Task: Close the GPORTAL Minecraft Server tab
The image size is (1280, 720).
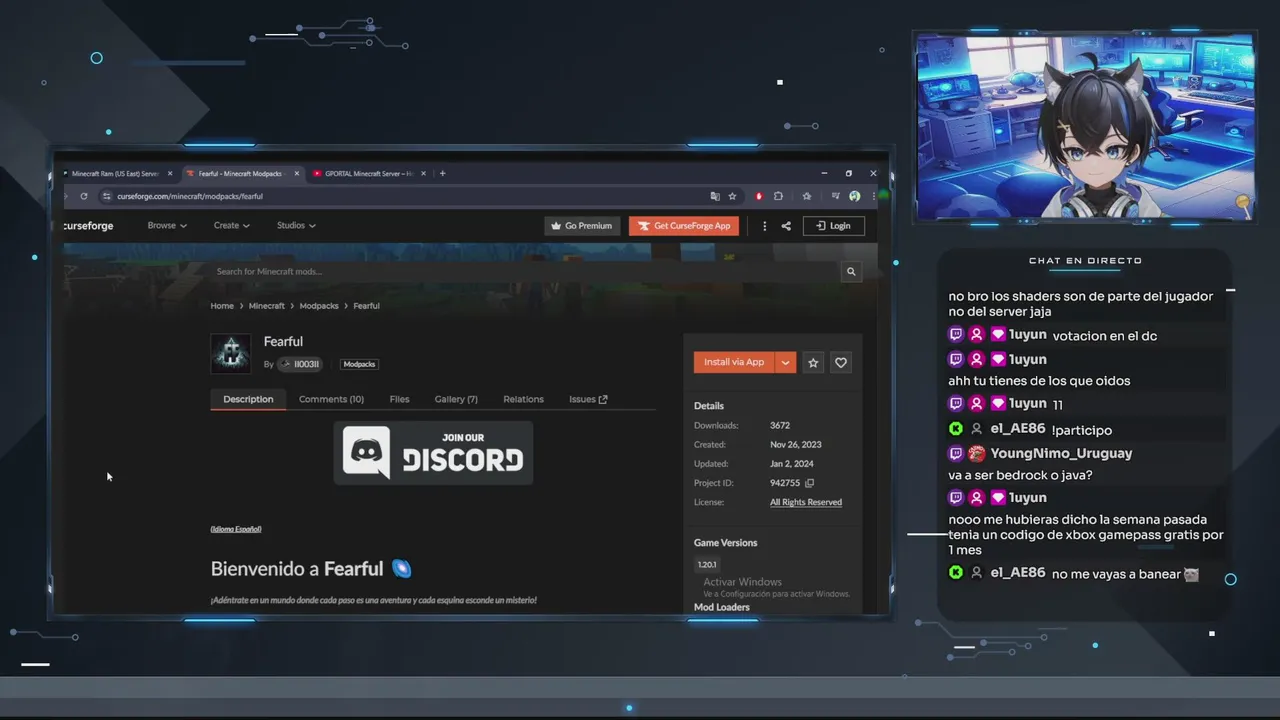Action: click(424, 173)
